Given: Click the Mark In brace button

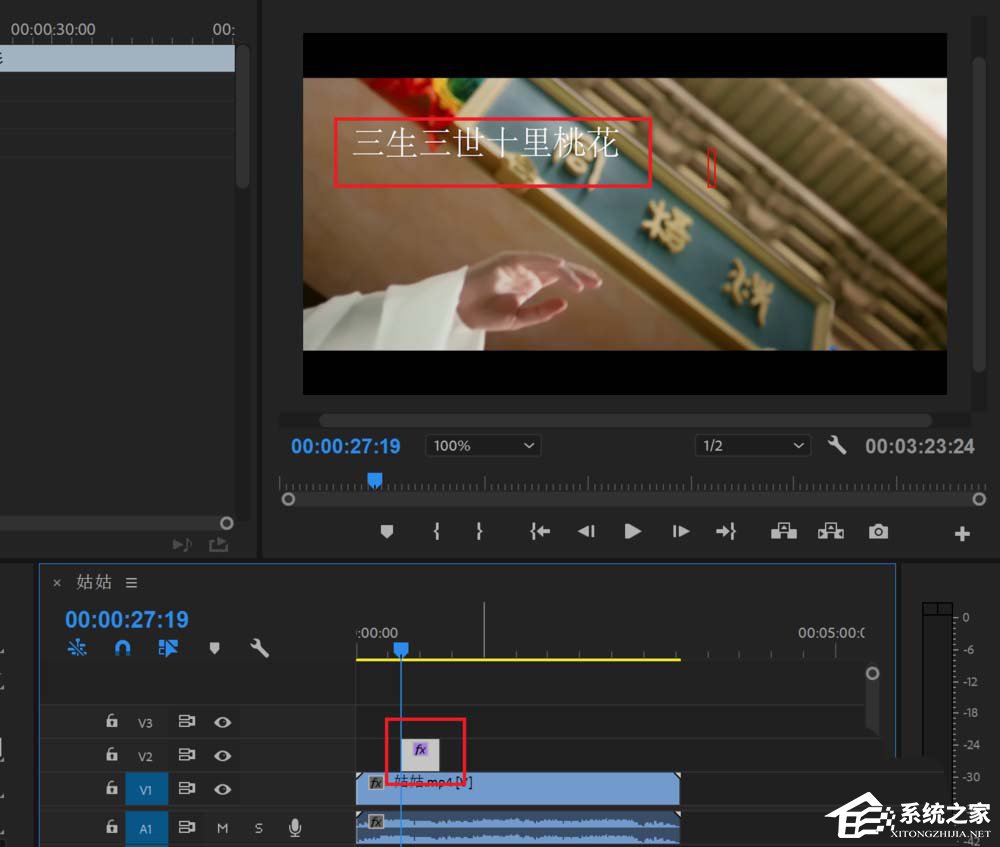Looking at the screenshot, I should tap(437, 531).
